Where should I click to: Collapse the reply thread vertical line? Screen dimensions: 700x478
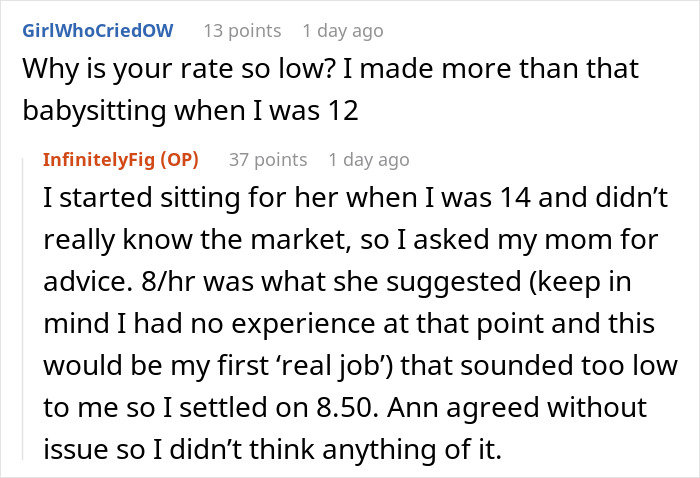pyautogui.click(x=23, y=308)
